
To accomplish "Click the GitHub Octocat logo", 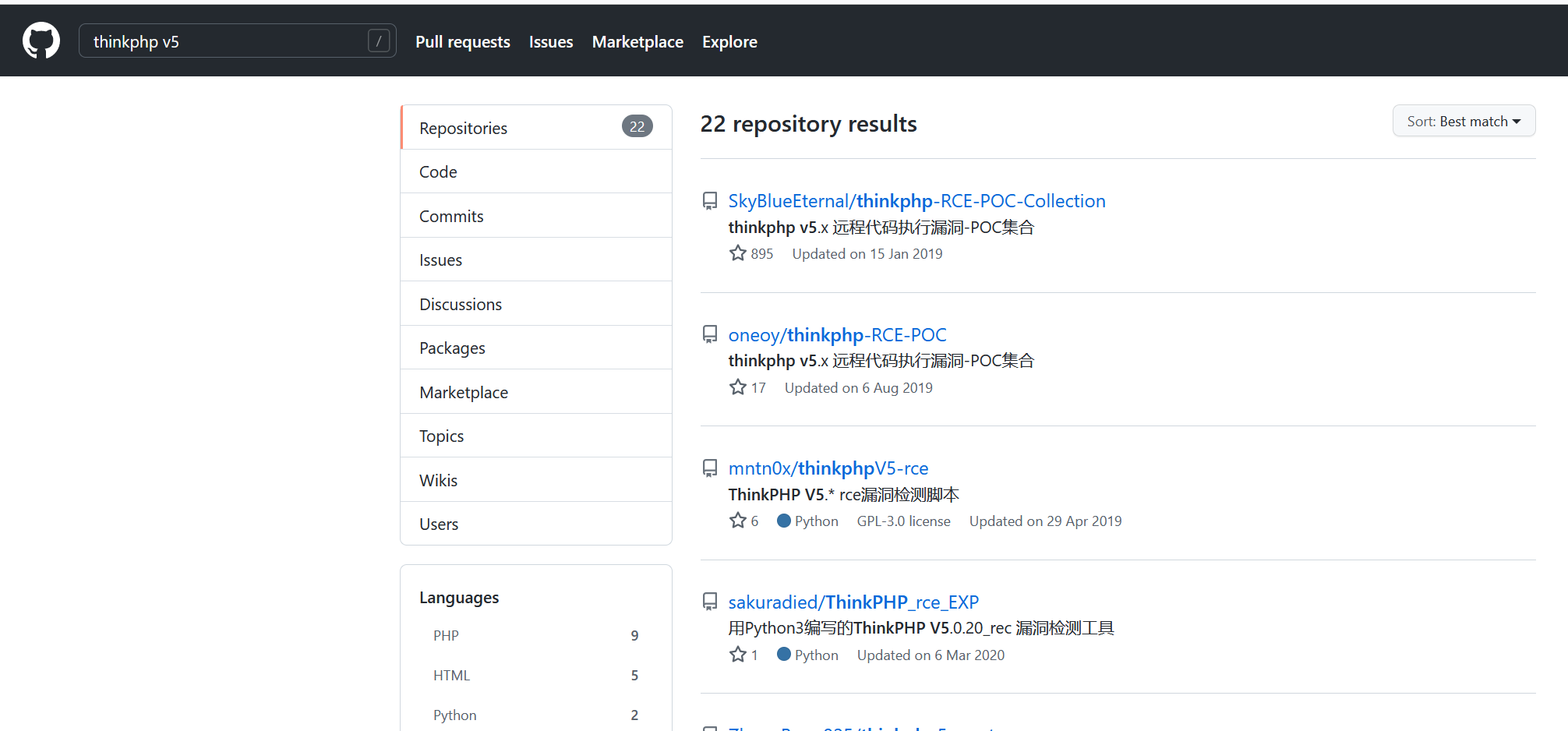I will (x=41, y=41).
